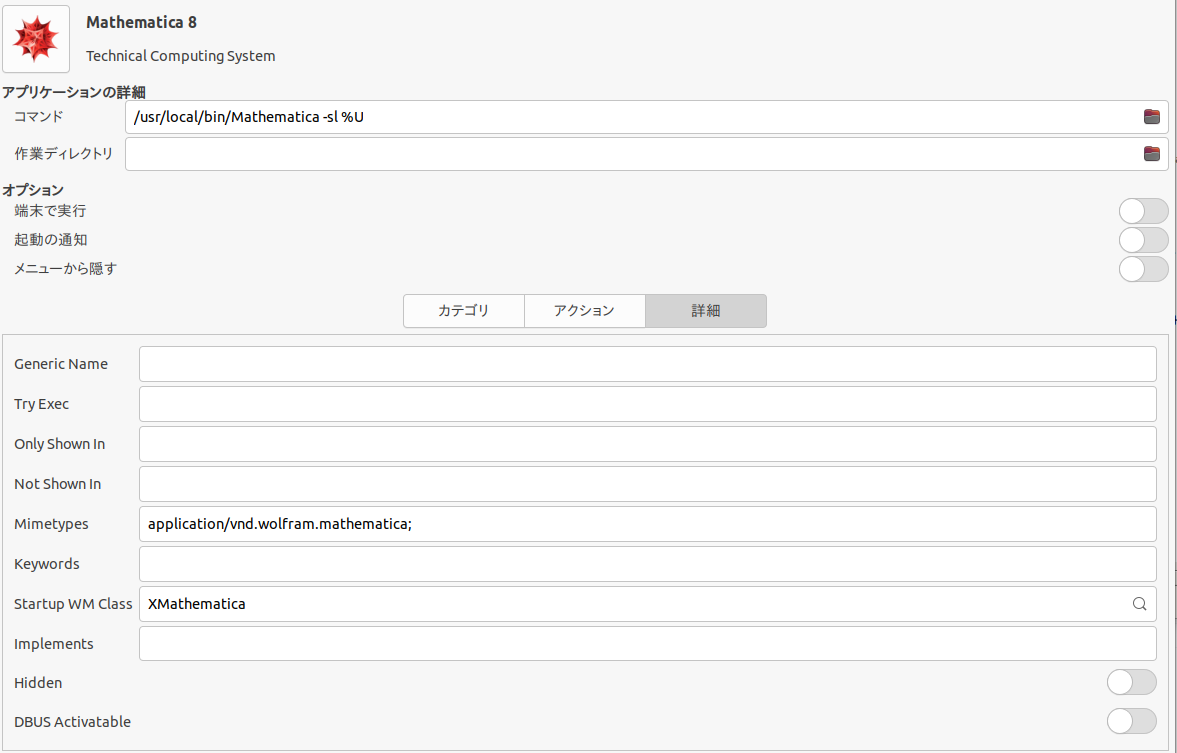The image size is (1177, 753).
Task: Click the Startup WM Class field
Action: [x=648, y=604]
